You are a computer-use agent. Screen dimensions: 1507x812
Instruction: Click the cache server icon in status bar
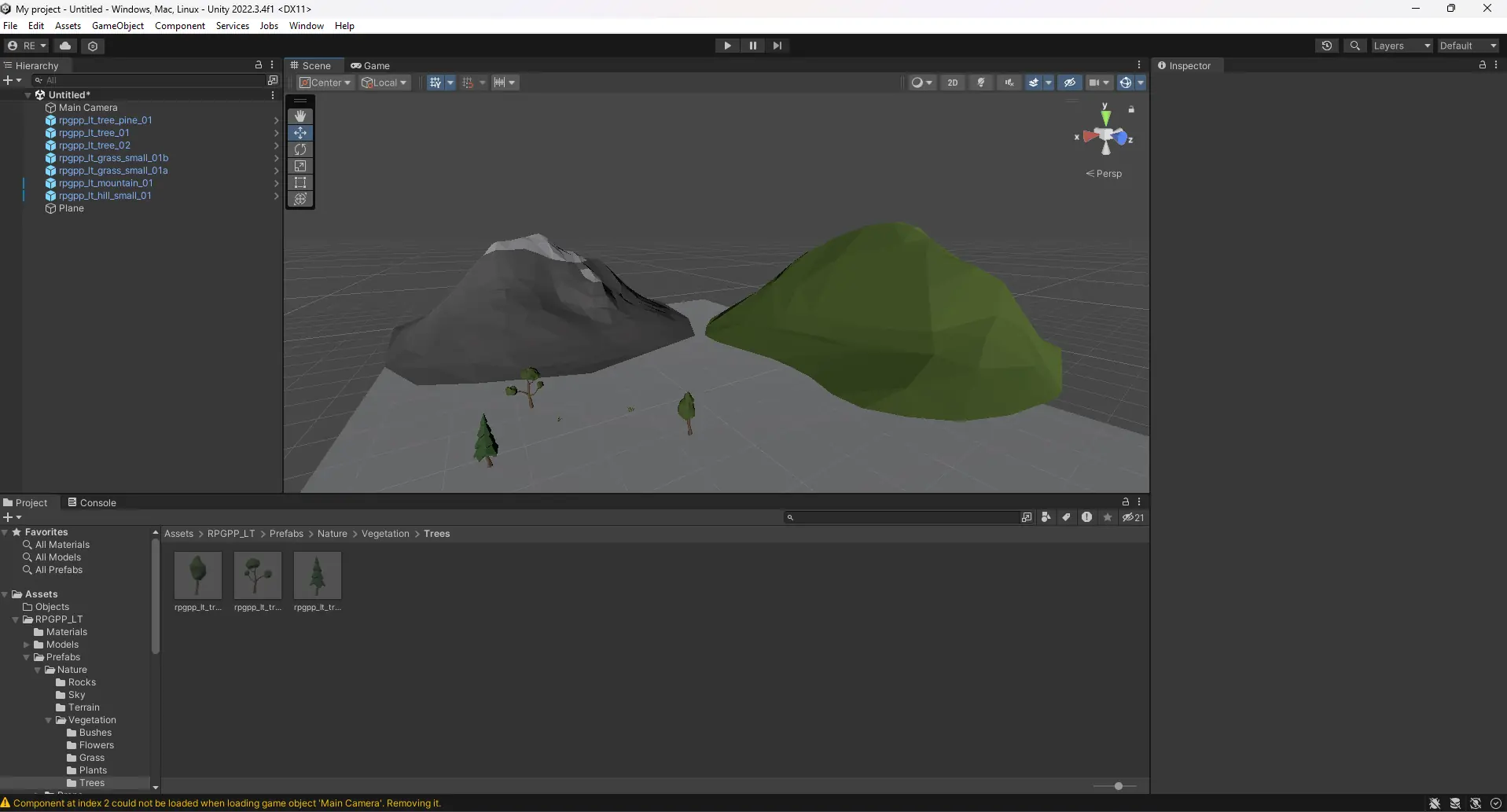[x=1455, y=803]
